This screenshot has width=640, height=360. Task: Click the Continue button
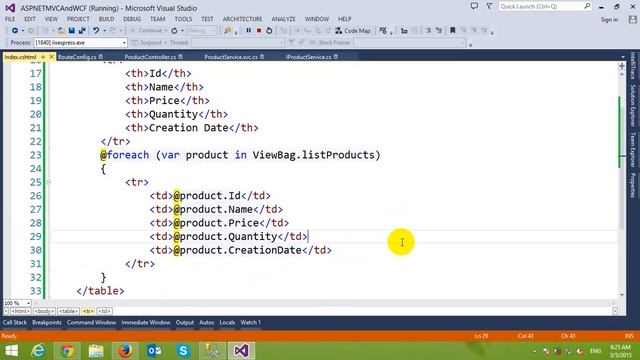point(147,31)
